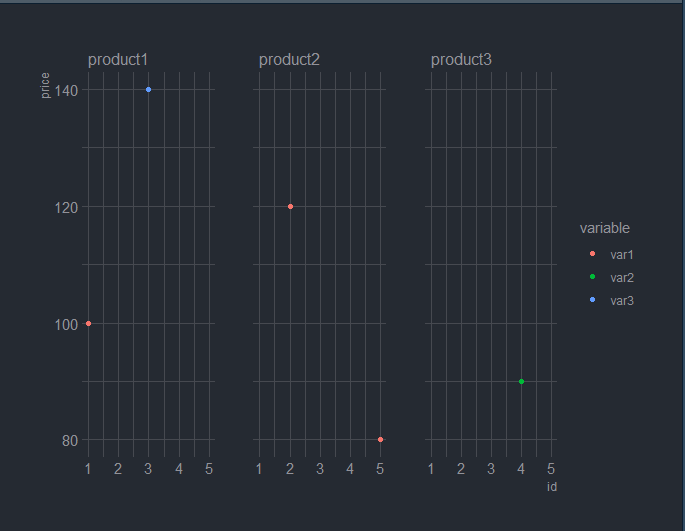Click the red point at price 80 in product2
The height and width of the screenshot is (531, 685).
381,440
